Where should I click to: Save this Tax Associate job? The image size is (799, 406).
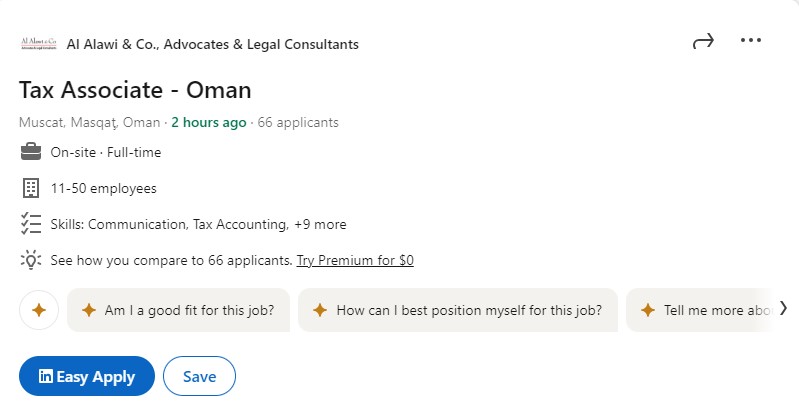(199, 376)
